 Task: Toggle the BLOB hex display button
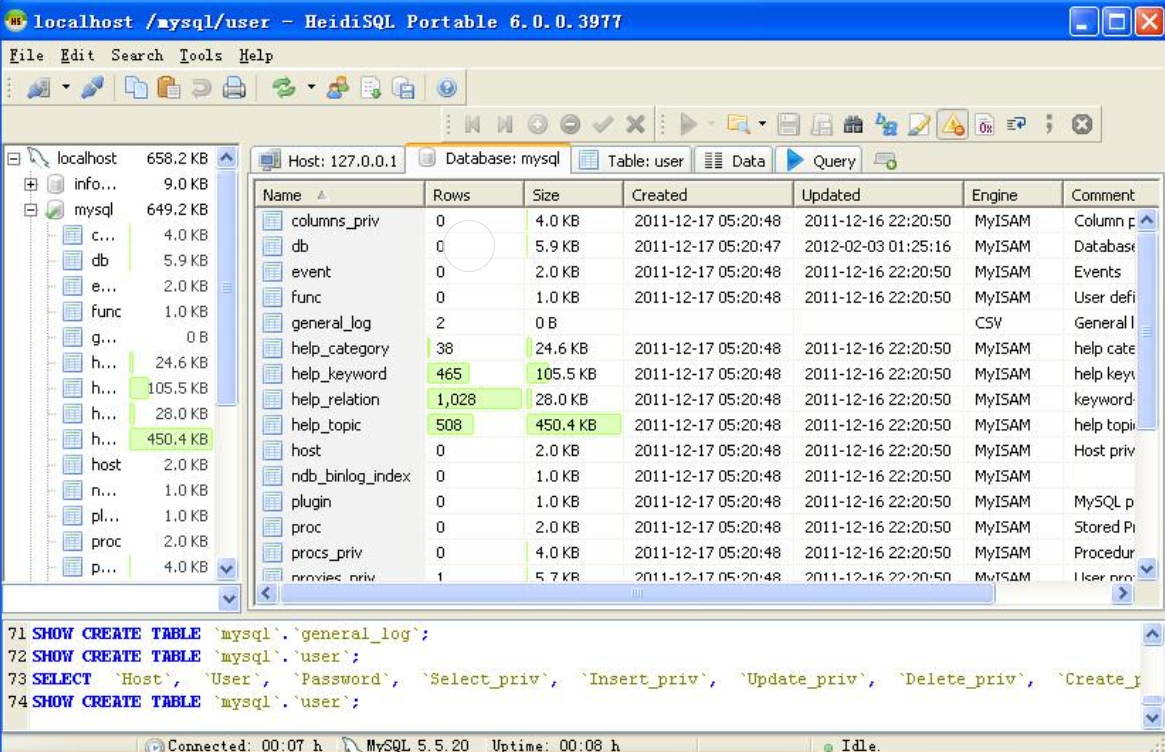coord(985,125)
